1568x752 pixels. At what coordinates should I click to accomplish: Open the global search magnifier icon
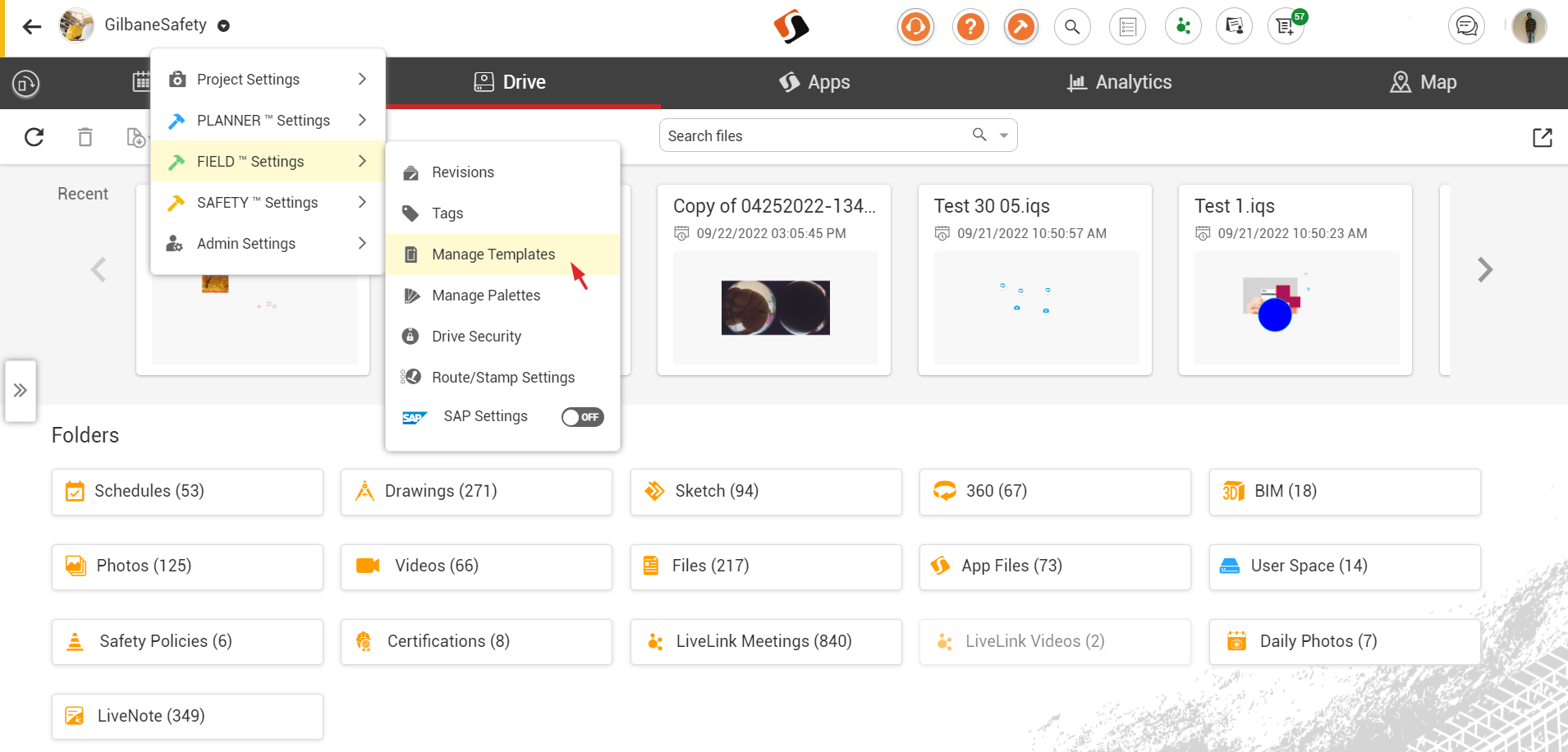pos(1072,27)
